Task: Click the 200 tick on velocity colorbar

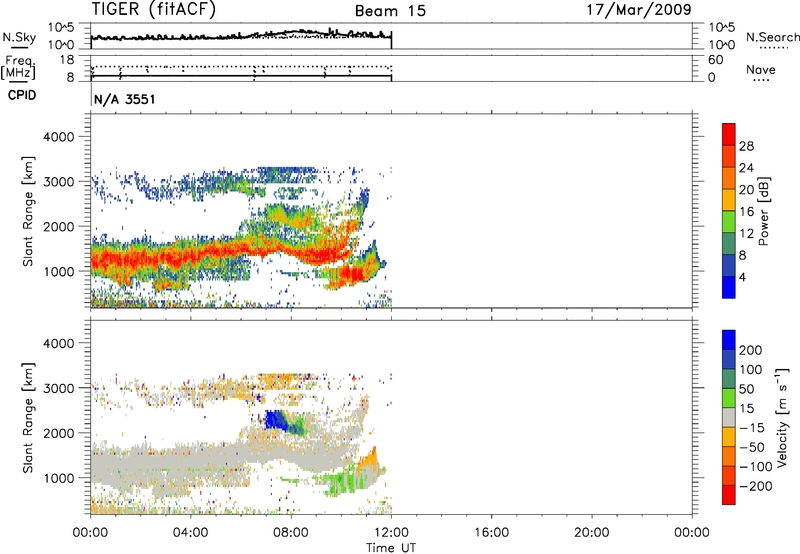Action: coord(751,350)
